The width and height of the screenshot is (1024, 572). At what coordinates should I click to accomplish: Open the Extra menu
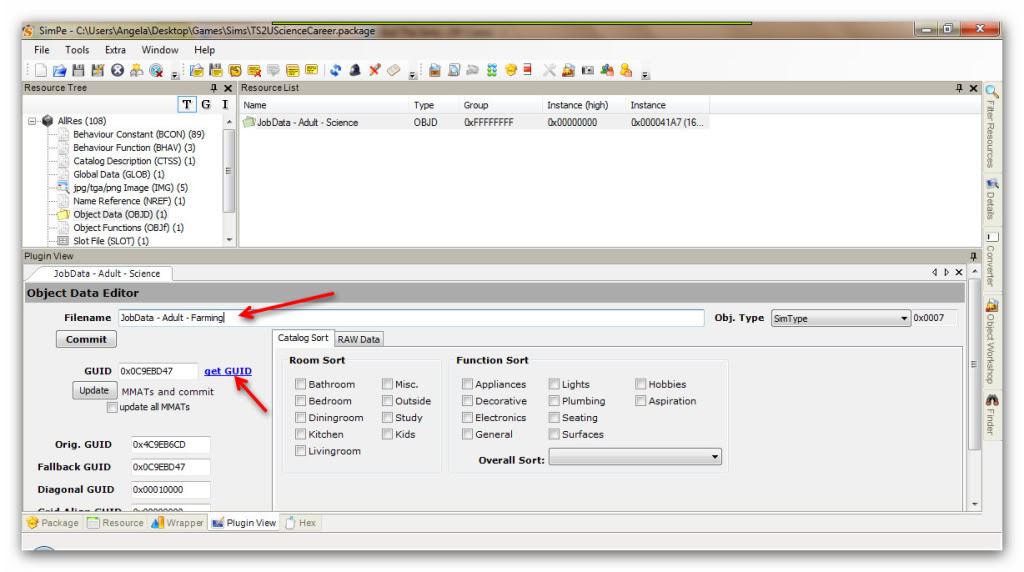(x=116, y=50)
